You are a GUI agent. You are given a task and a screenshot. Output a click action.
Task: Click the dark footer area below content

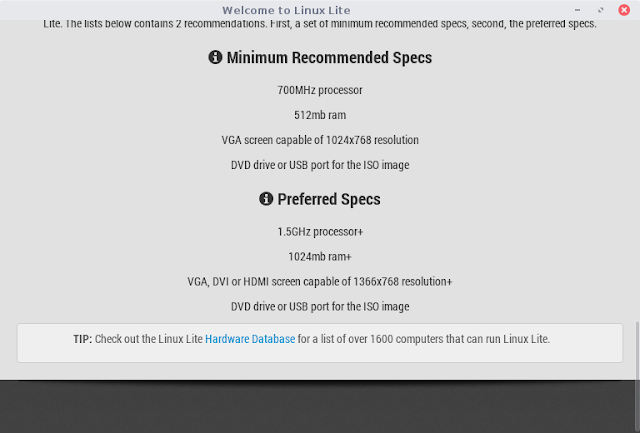[x=318, y=406]
